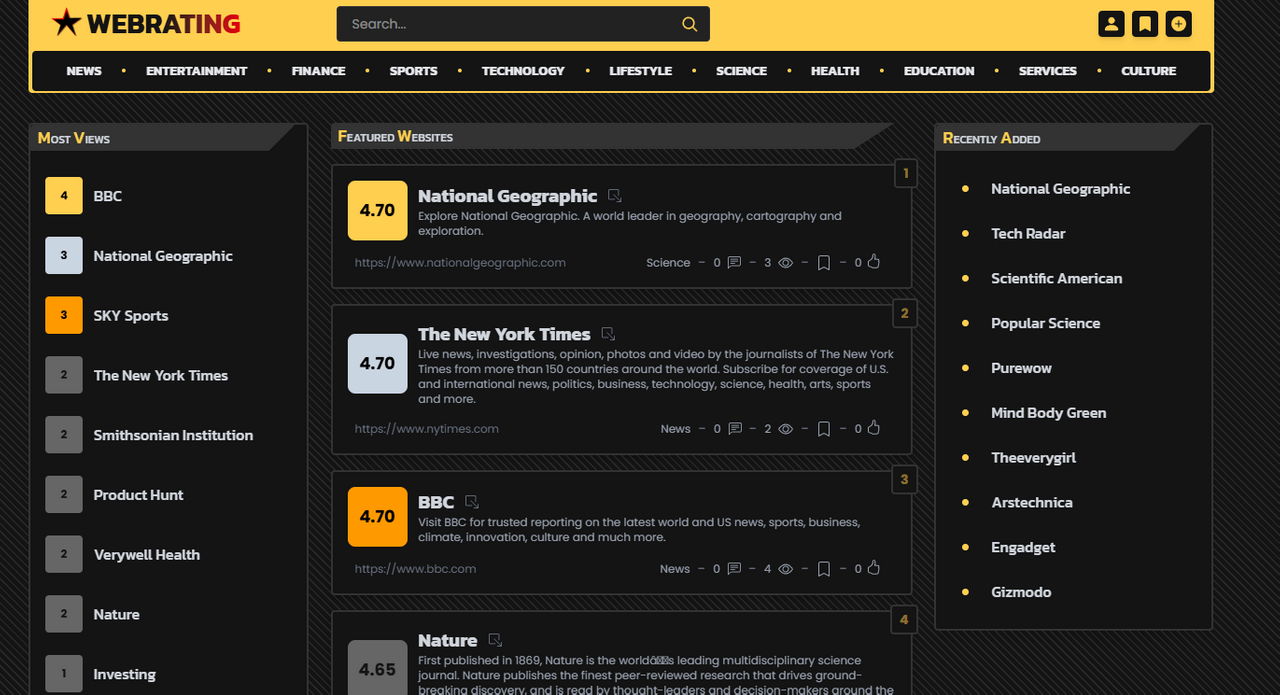Click views eye icon on BBC card

786,569
